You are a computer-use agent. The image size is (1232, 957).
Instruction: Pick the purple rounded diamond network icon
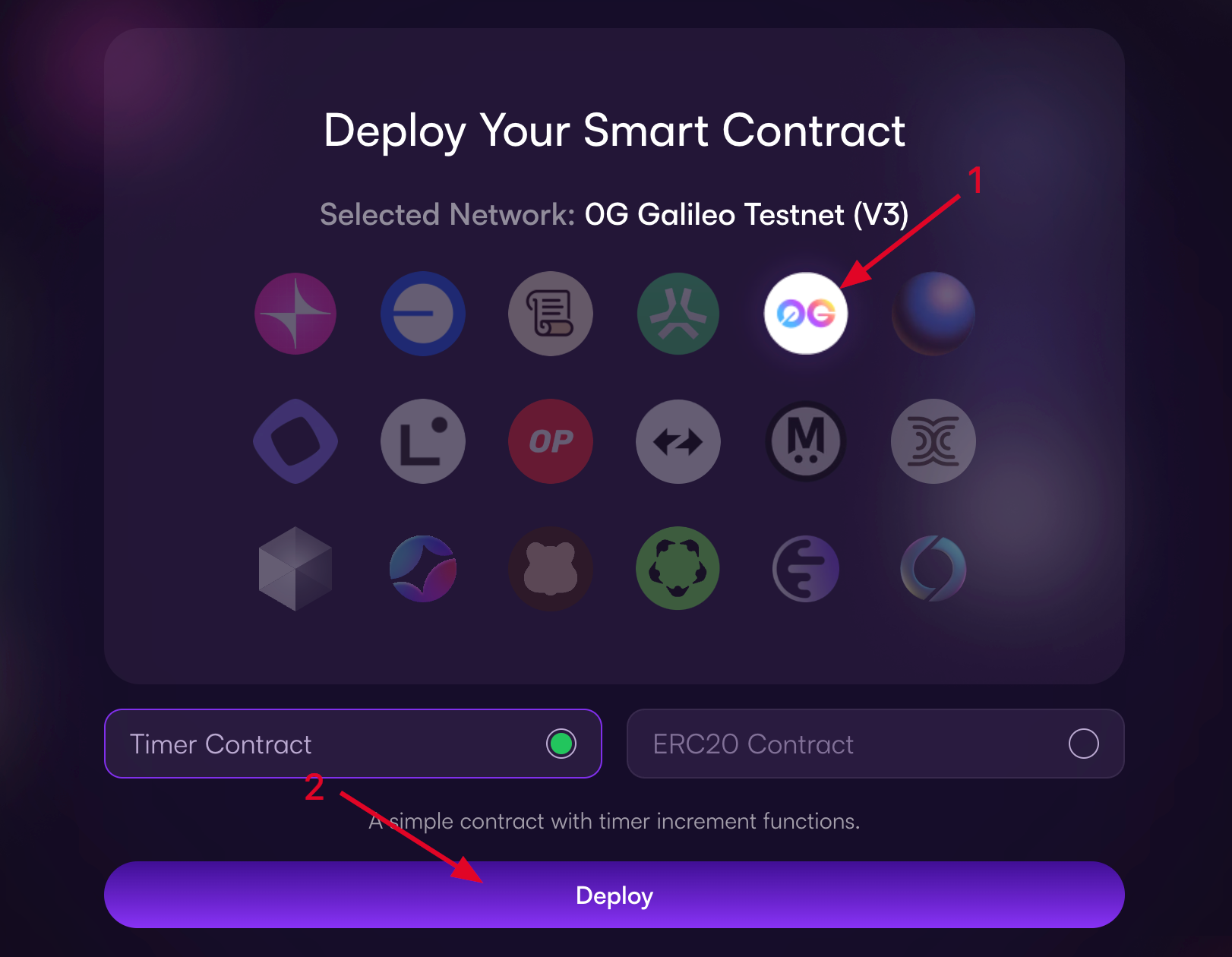tap(295, 441)
